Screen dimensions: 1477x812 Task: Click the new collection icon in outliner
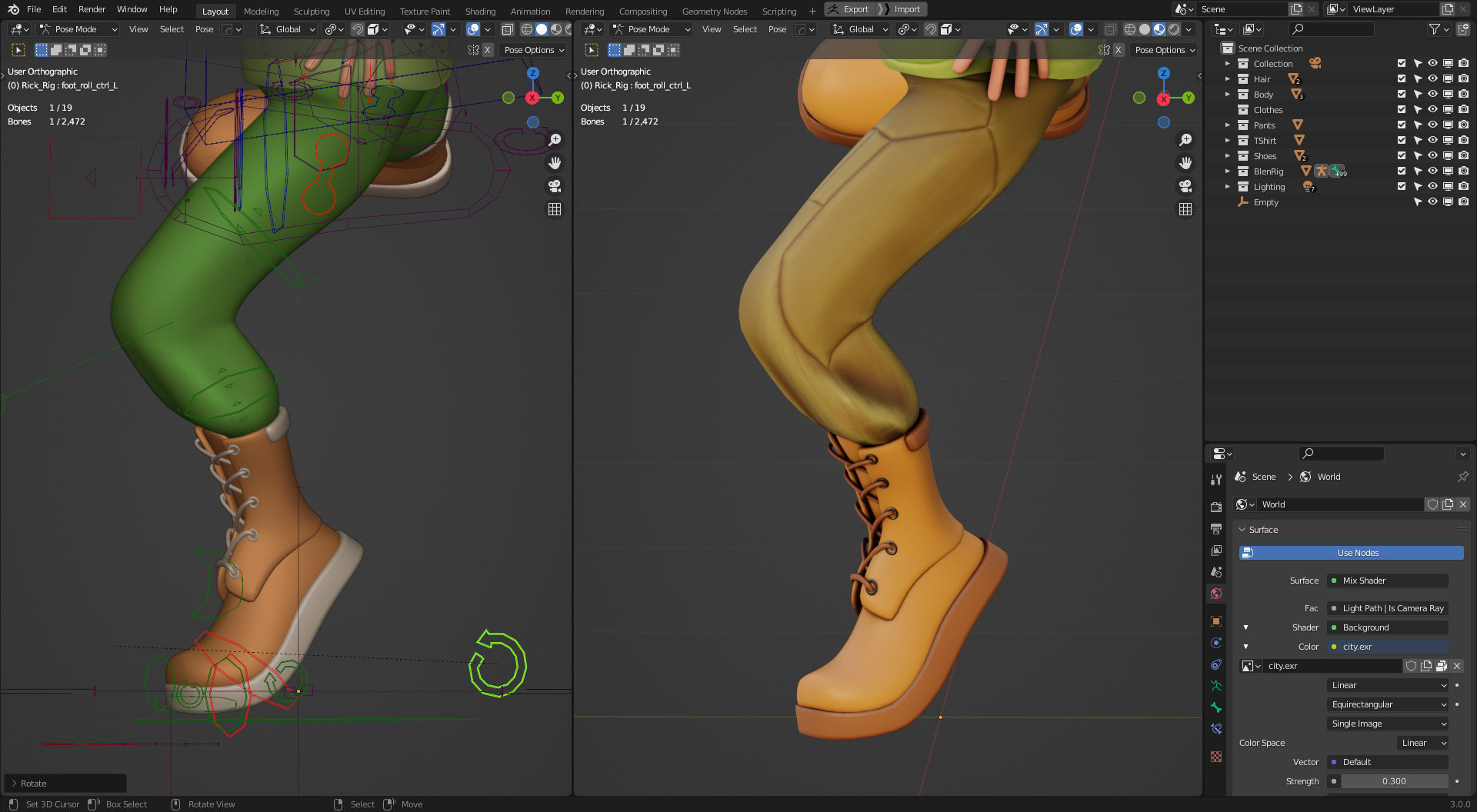1463,29
